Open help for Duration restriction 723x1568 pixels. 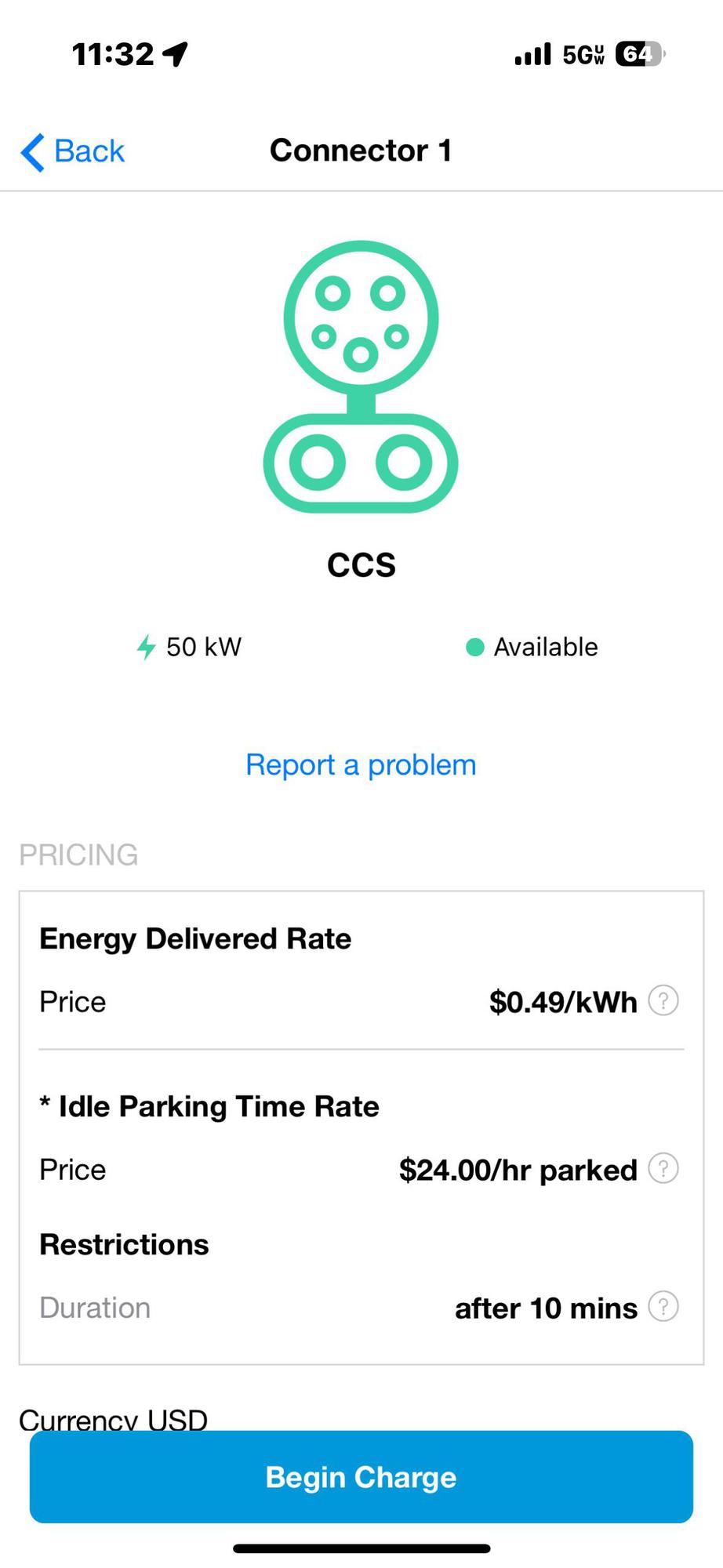pos(663,1307)
